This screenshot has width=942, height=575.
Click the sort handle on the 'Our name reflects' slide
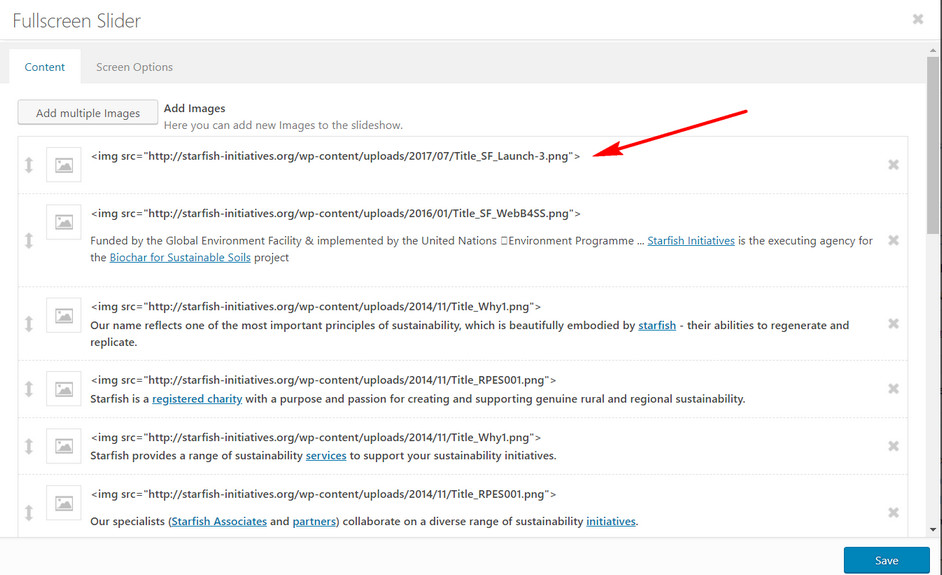pos(28,324)
